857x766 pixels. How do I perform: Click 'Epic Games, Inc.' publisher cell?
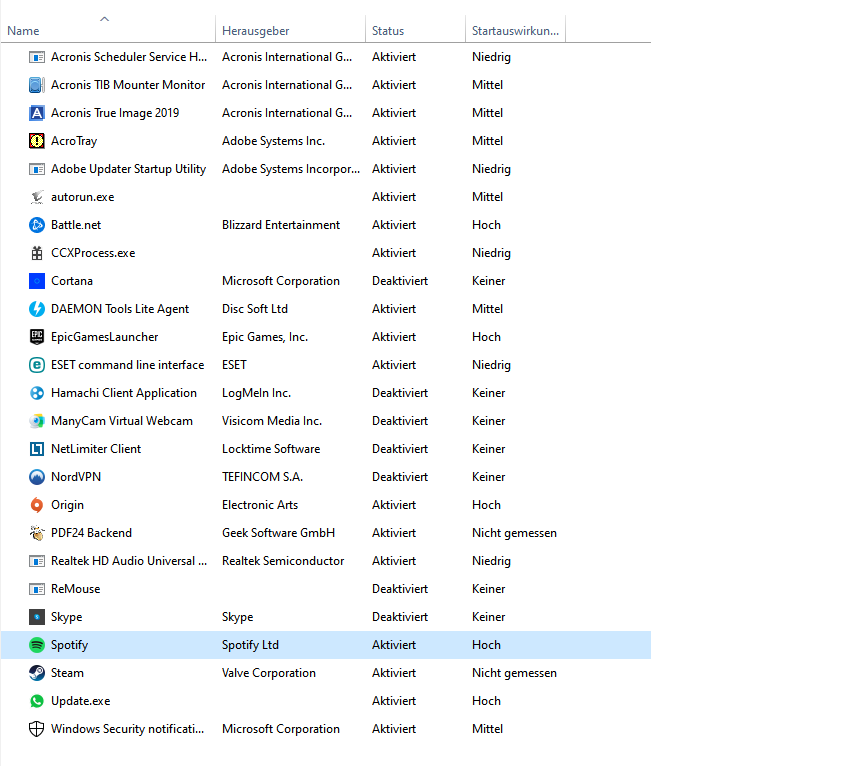click(x=265, y=337)
